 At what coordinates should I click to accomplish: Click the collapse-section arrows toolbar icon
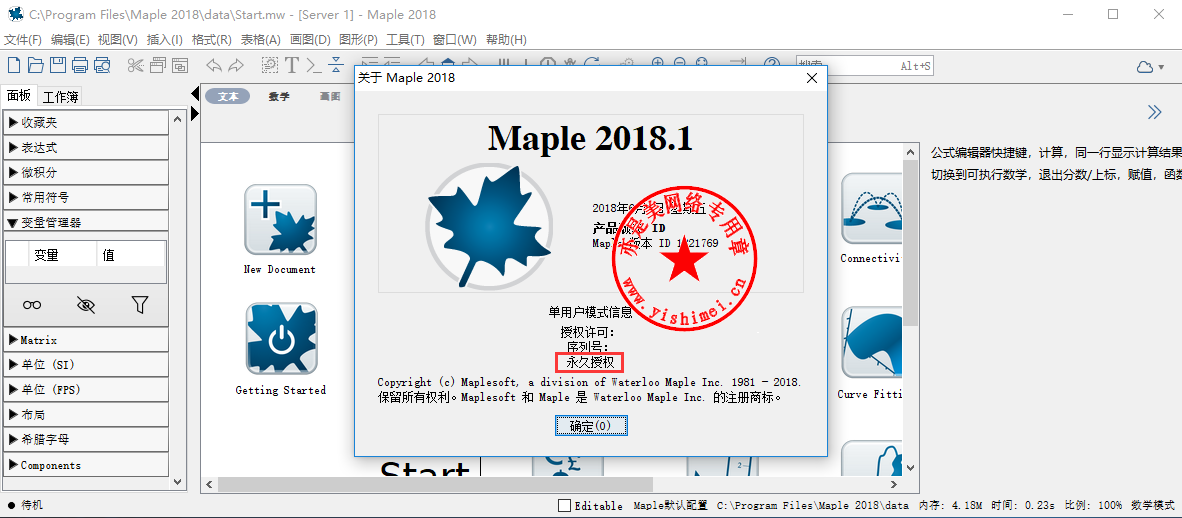tap(336, 66)
